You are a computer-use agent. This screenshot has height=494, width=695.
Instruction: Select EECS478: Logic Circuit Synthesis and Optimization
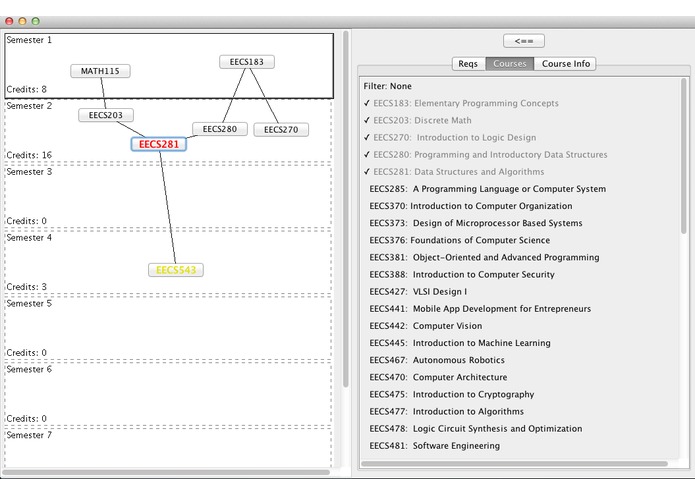476,429
